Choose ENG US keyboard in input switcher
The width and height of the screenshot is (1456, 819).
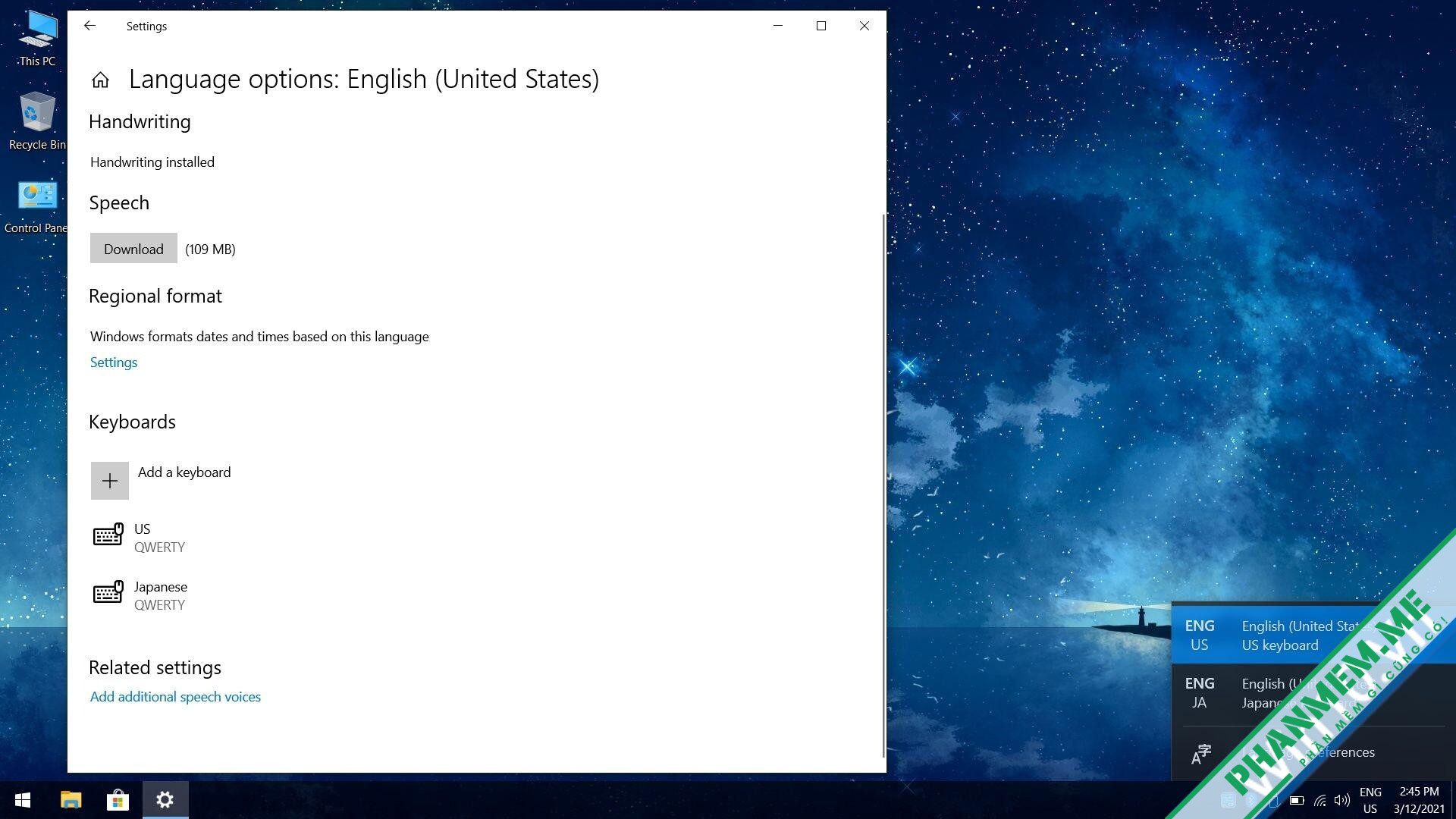click(x=1313, y=635)
